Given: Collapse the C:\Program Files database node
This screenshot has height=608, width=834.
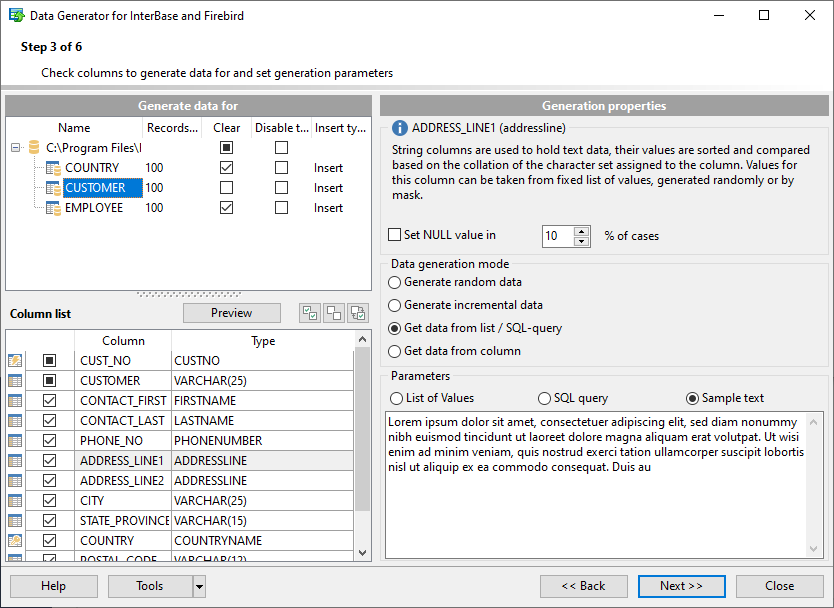Looking at the screenshot, I should coord(15,148).
